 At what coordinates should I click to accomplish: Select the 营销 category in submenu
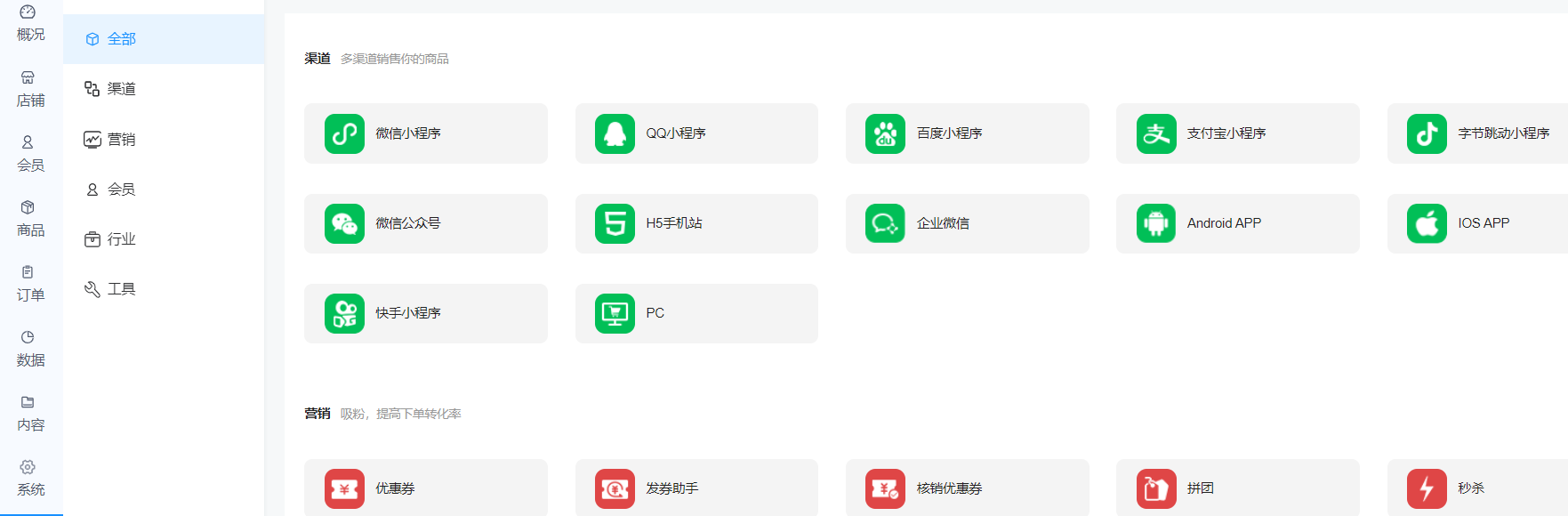164,139
